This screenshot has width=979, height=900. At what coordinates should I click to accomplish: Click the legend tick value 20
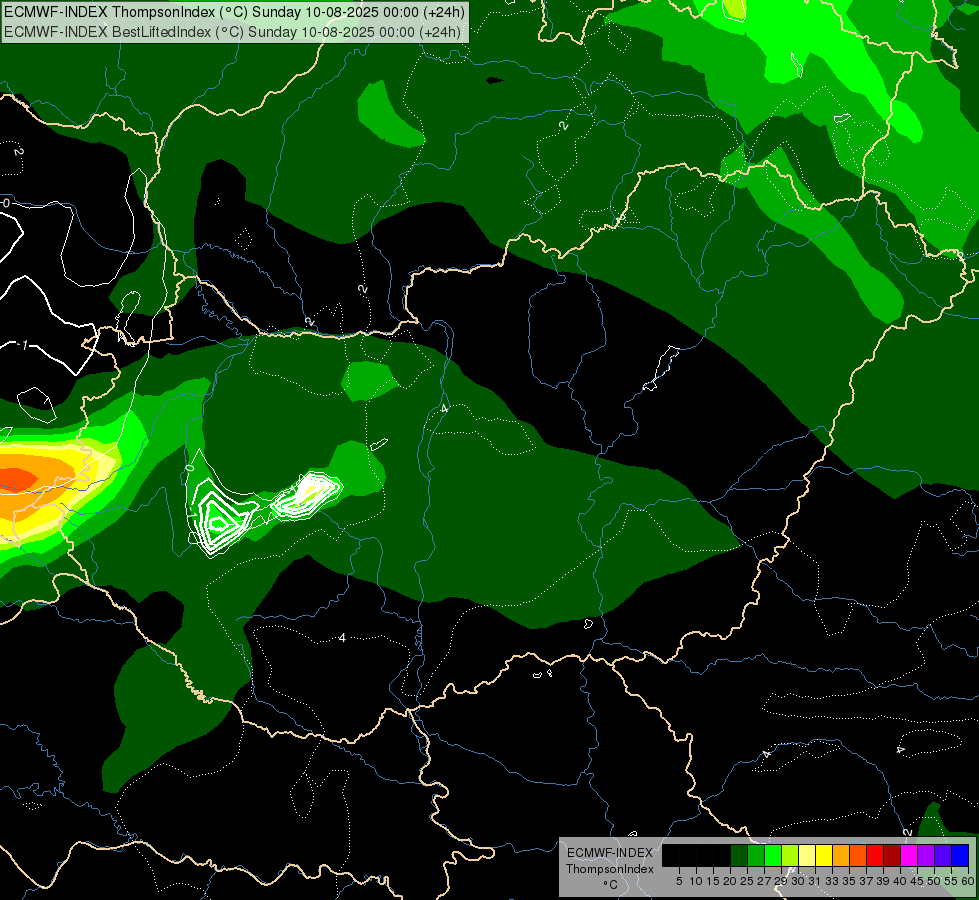click(x=730, y=881)
